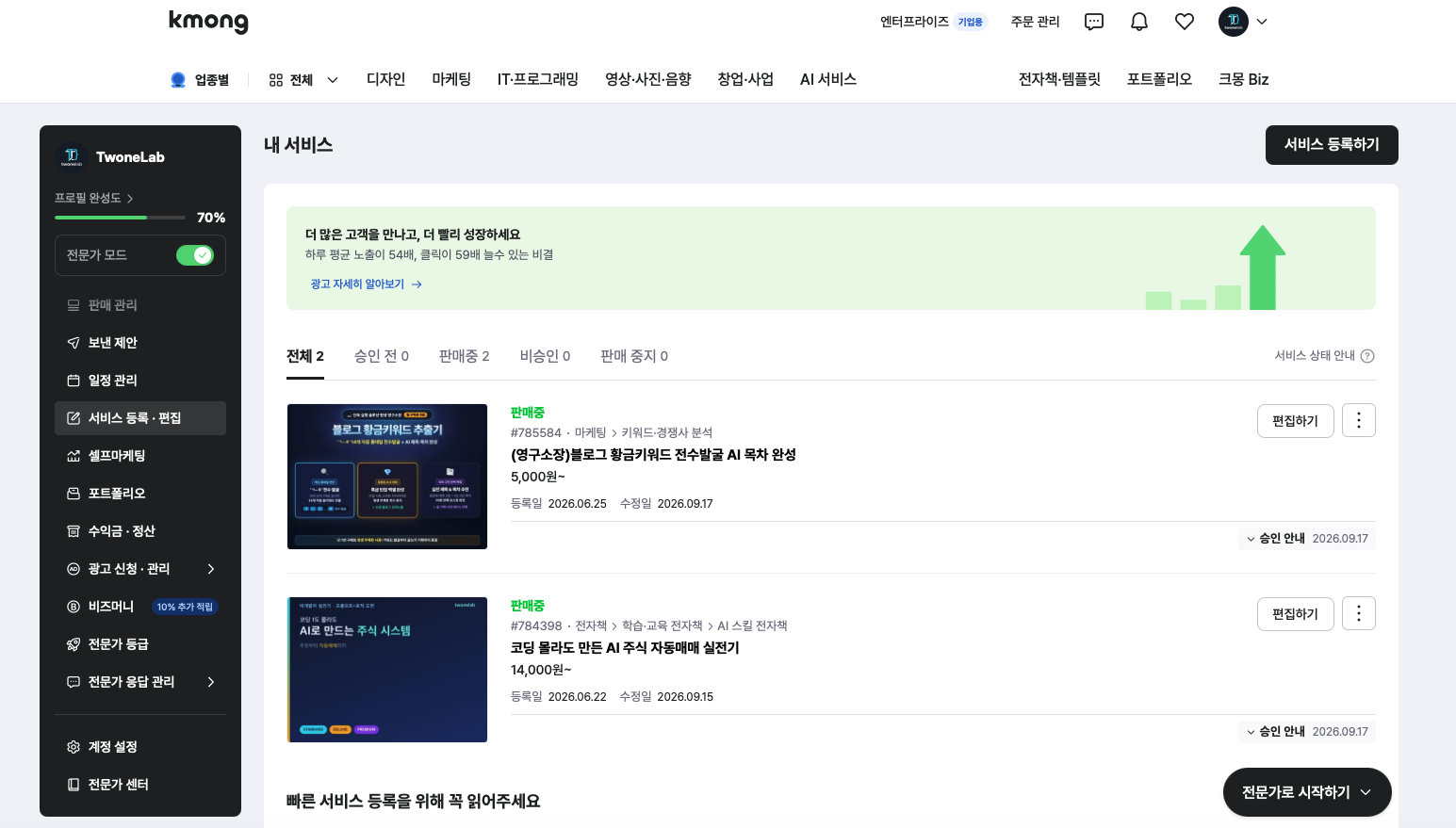Viewport: 1456px width, 828px height.
Task: Click the 수익금 · 정산 icon
Action: (x=74, y=531)
